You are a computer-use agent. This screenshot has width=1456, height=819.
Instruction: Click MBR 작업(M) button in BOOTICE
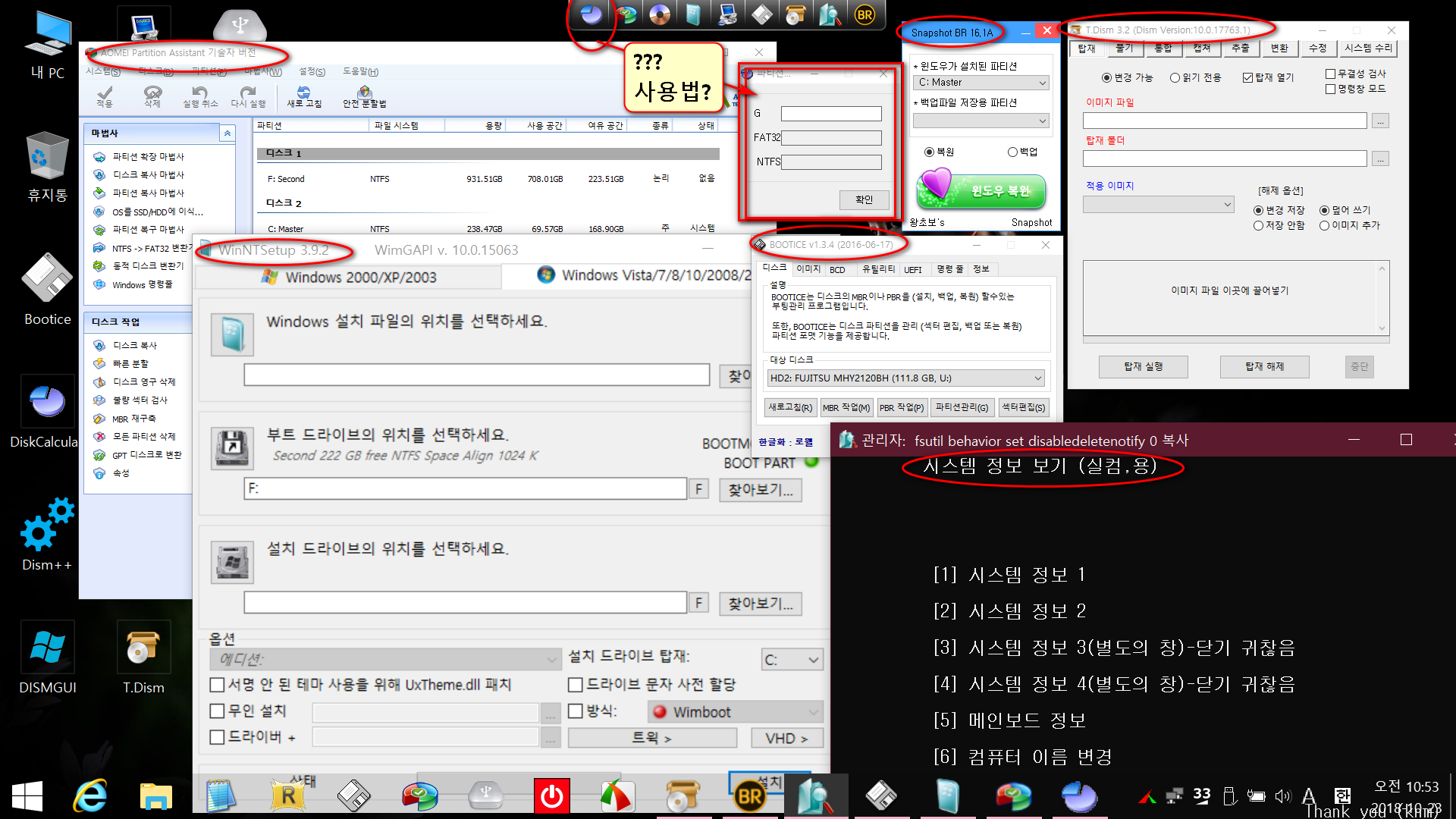tap(846, 408)
